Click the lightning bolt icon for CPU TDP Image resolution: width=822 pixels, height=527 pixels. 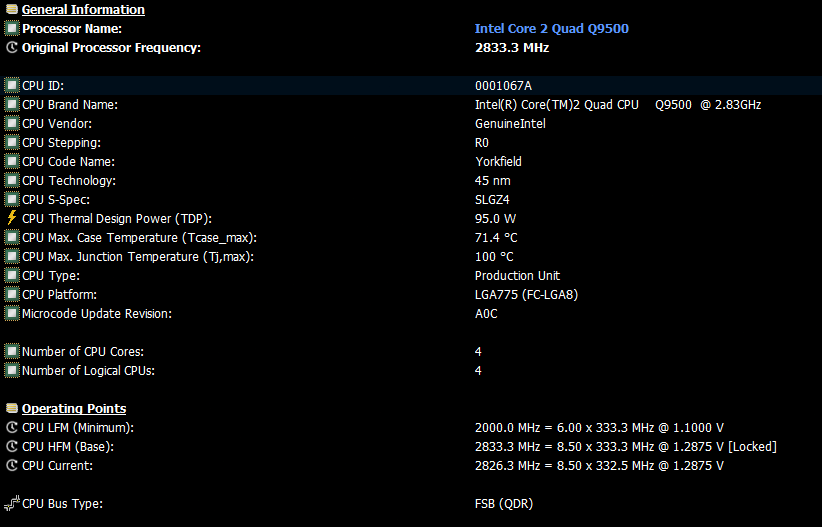(x=12, y=218)
